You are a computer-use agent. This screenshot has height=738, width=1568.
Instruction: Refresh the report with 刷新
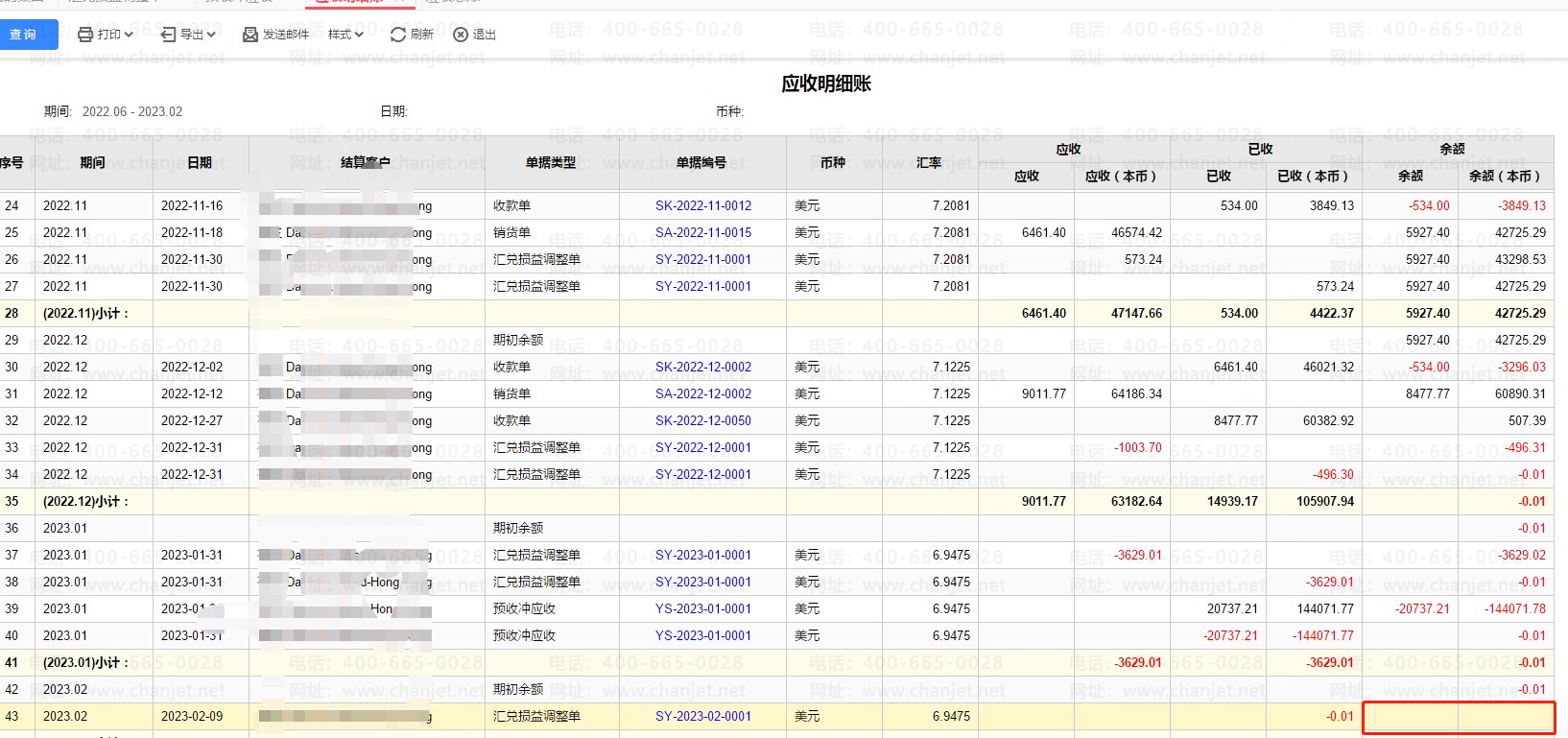412,35
